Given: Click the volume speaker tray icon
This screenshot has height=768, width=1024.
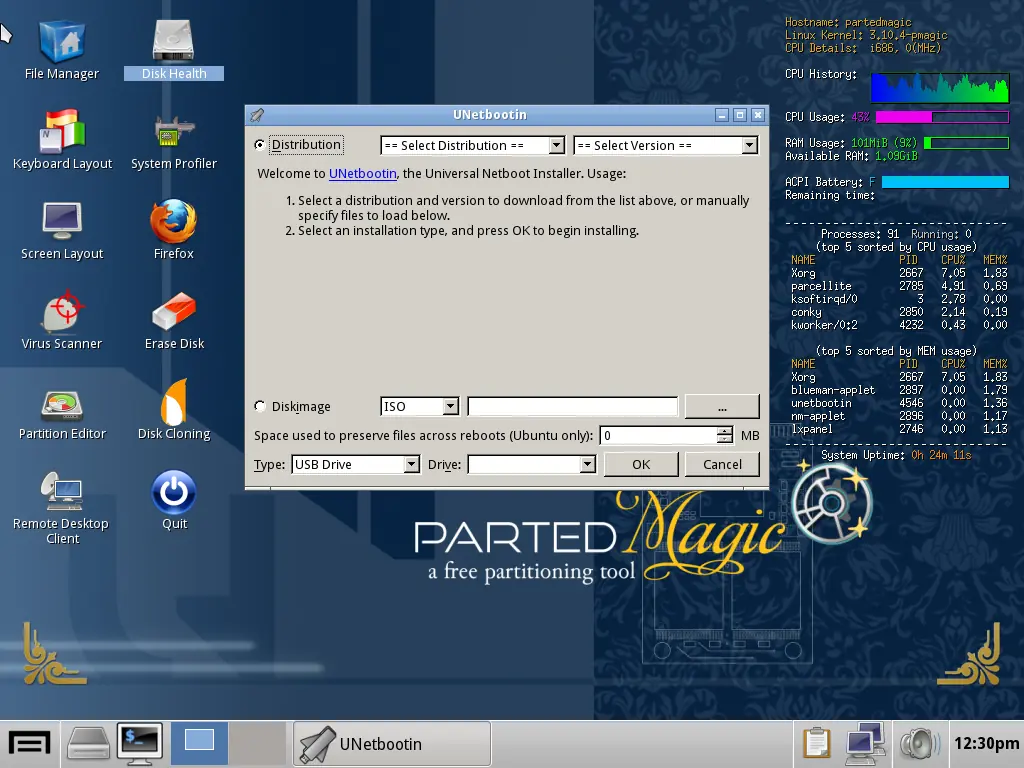Looking at the screenshot, I should pyautogui.click(x=919, y=744).
